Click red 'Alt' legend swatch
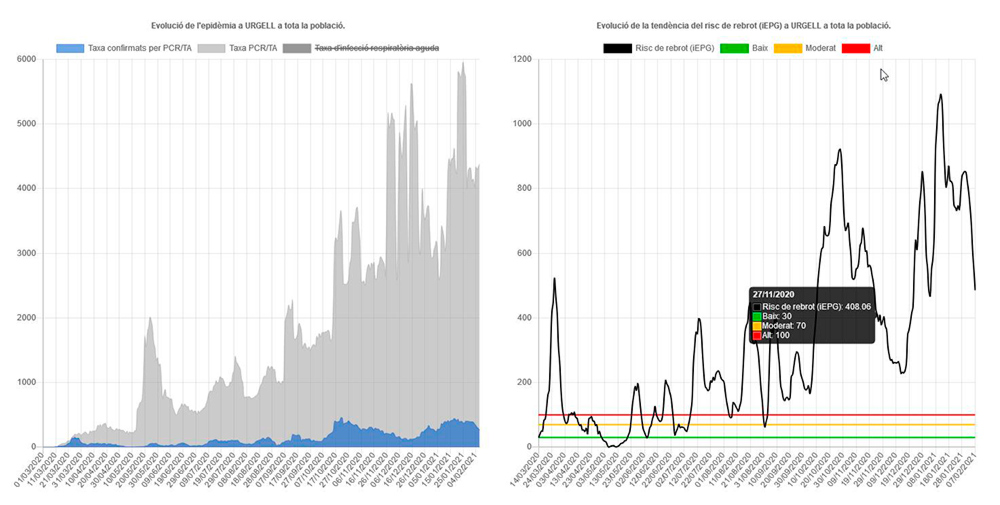Viewport: 1000px width, 505px height. tap(856, 47)
